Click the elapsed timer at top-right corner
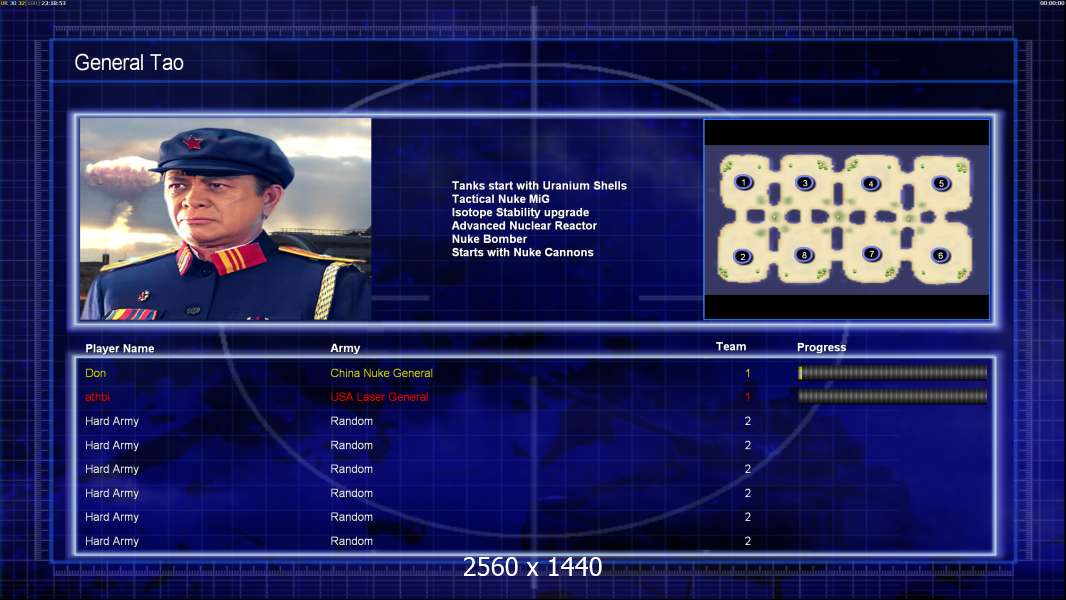Image resolution: width=1066 pixels, height=600 pixels. 1051,3
